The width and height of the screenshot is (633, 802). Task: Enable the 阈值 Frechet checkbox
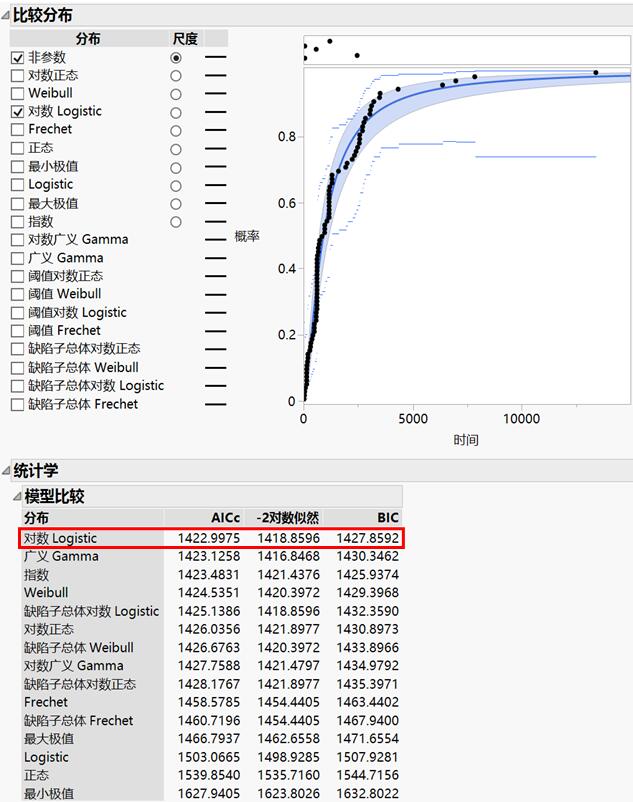click(x=17, y=331)
